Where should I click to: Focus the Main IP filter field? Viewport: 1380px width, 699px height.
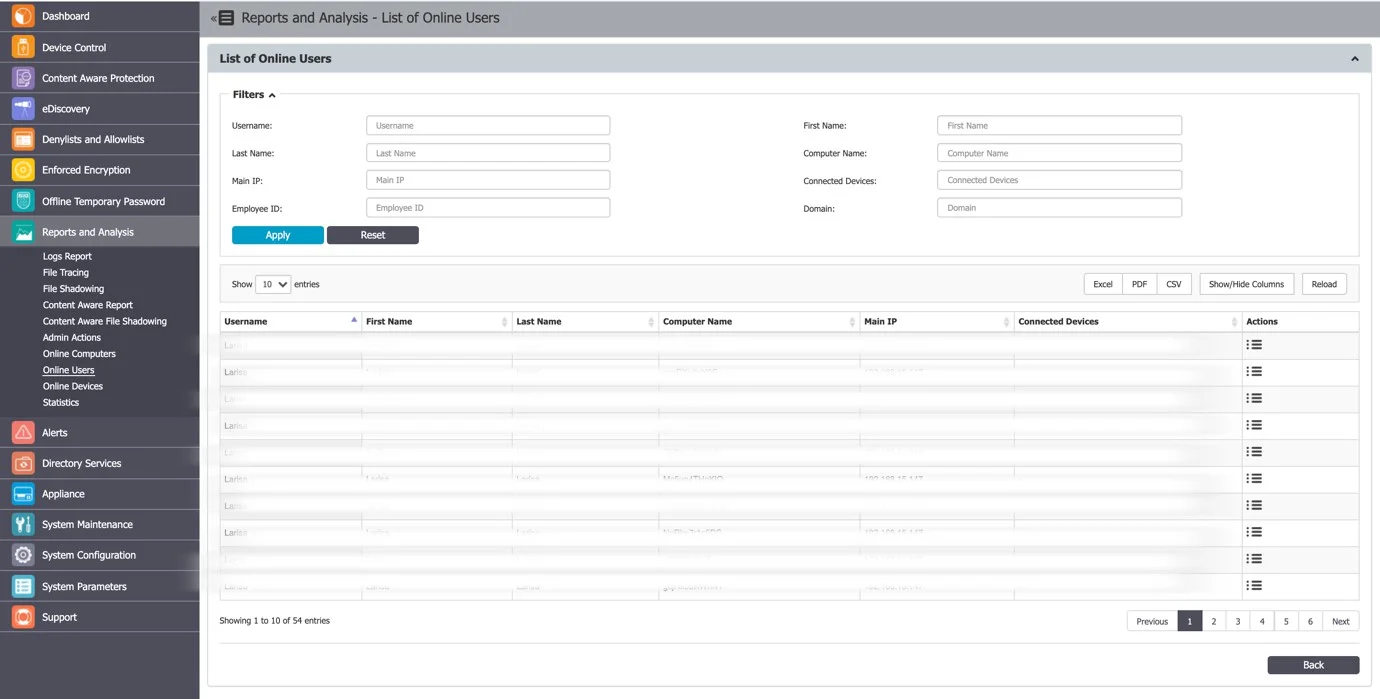click(488, 180)
